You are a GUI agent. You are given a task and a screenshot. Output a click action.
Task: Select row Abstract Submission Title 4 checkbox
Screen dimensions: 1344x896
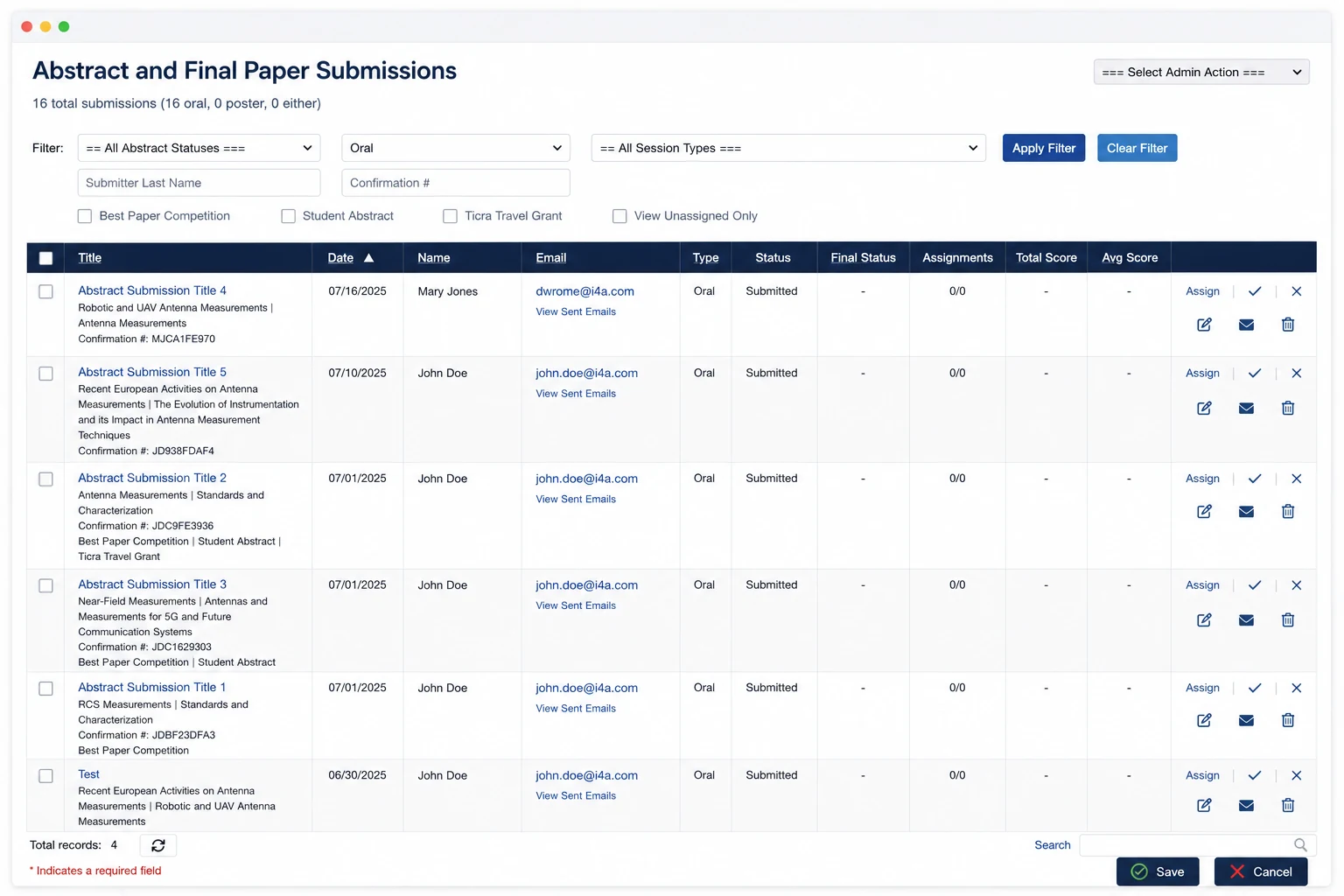(x=46, y=292)
